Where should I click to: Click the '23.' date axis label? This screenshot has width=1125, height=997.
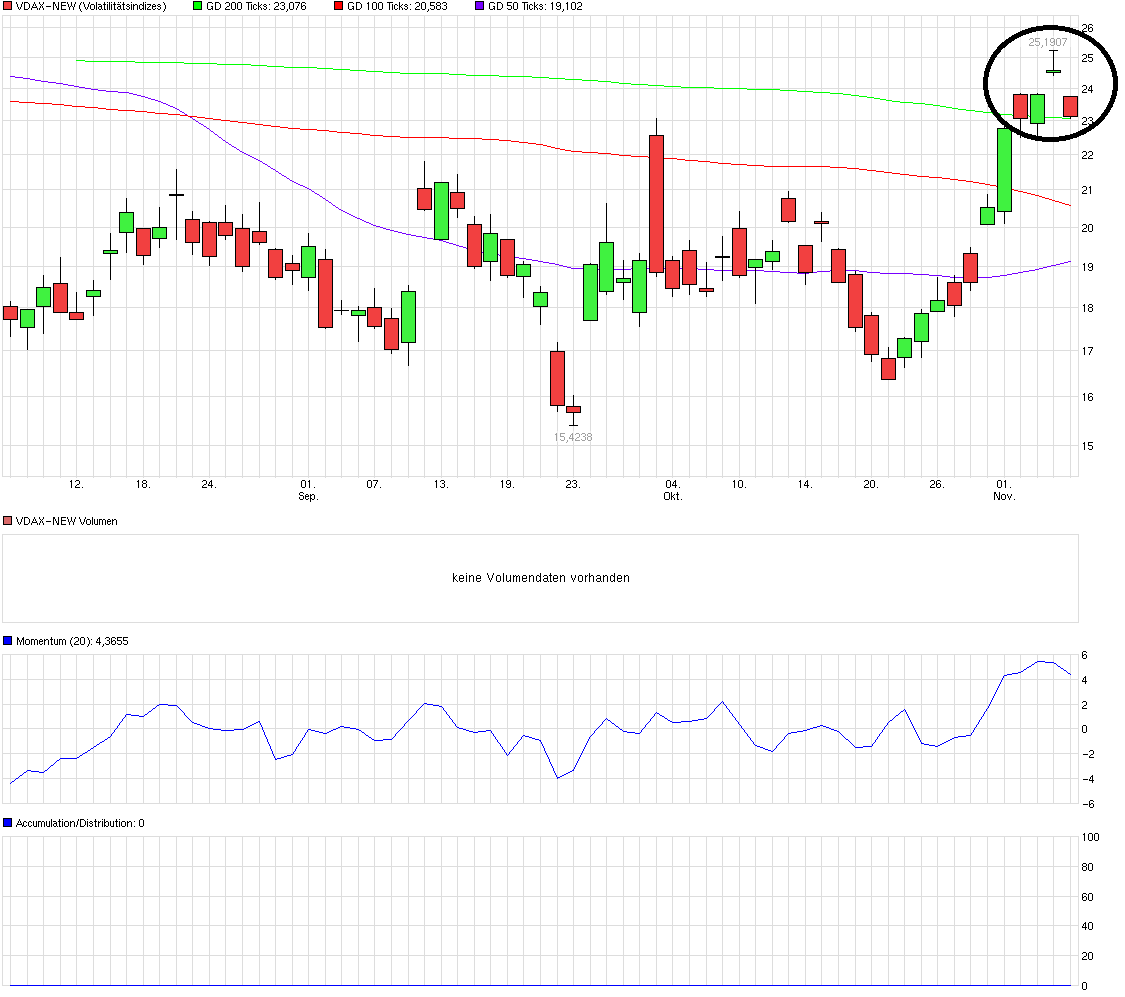point(573,484)
